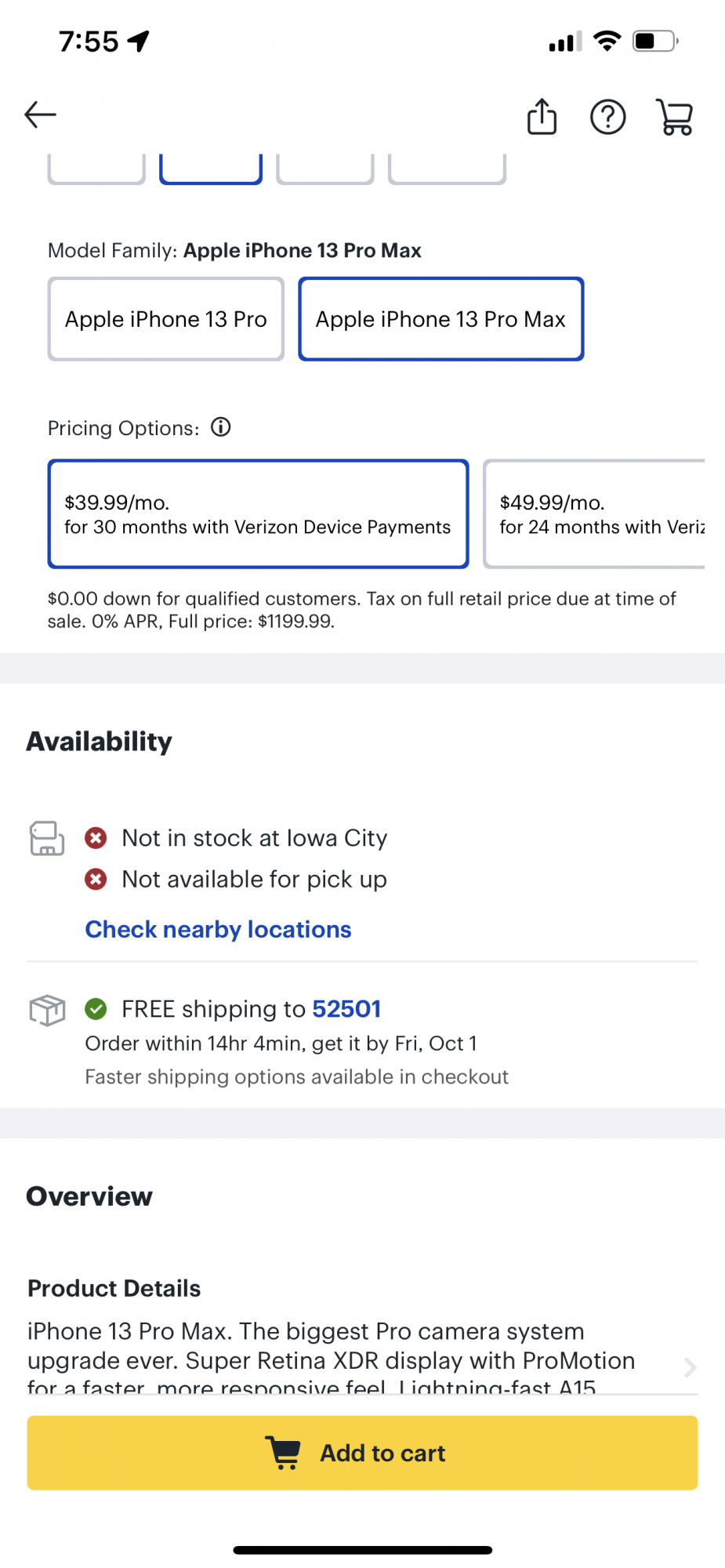Viewport: 725px width, 1568px height.
Task: Select the highlighted option box above Model Family
Action: (211, 169)
